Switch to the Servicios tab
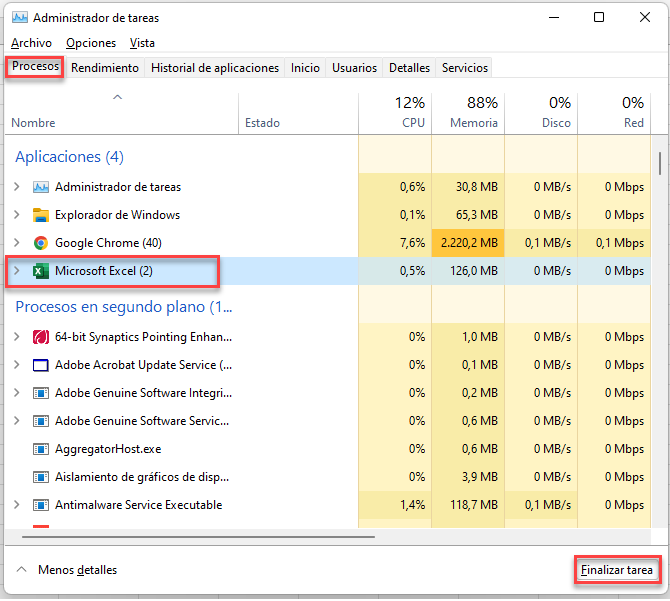 (465, 68)
